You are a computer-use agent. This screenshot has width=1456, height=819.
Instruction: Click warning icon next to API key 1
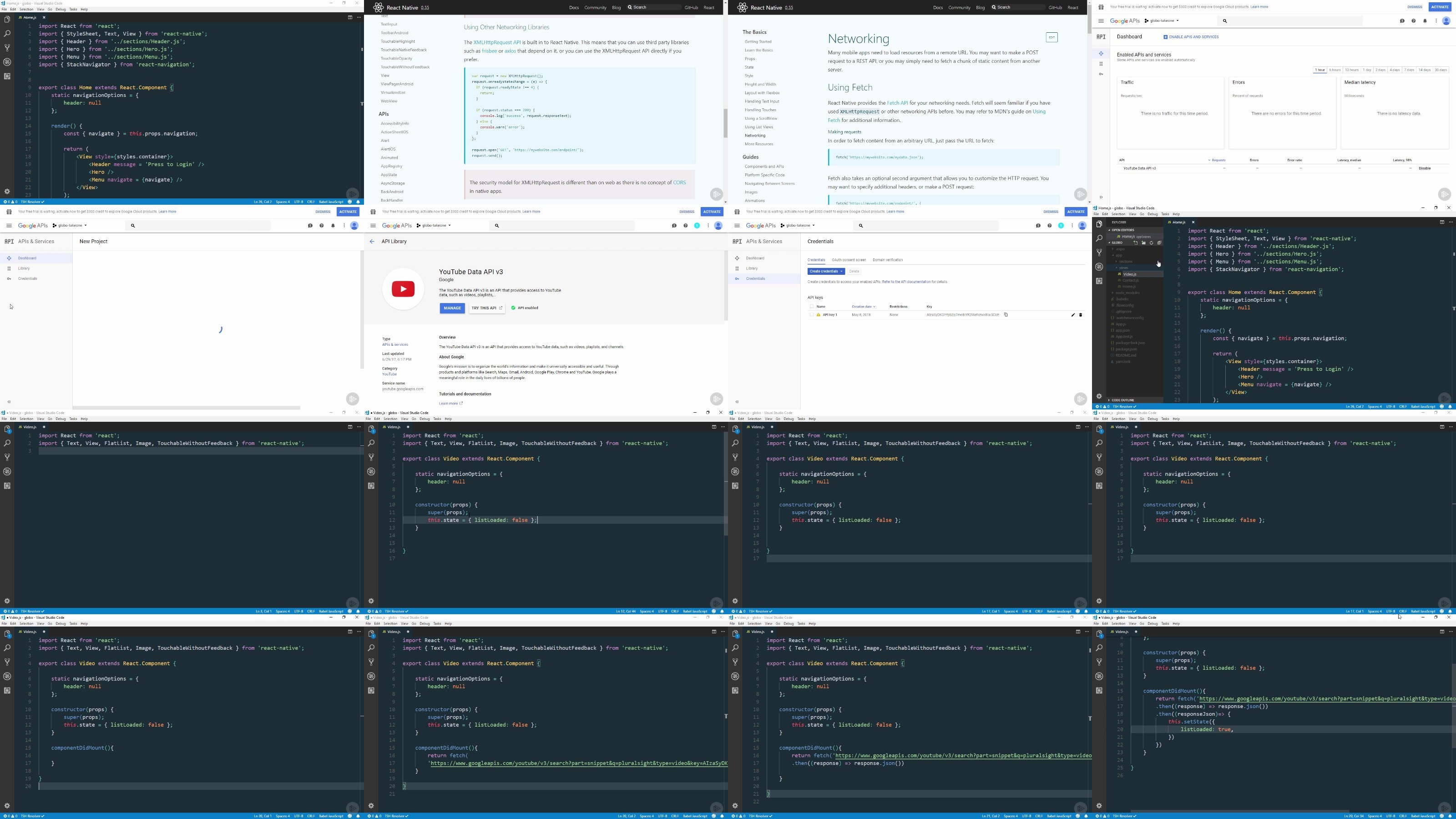818,315
